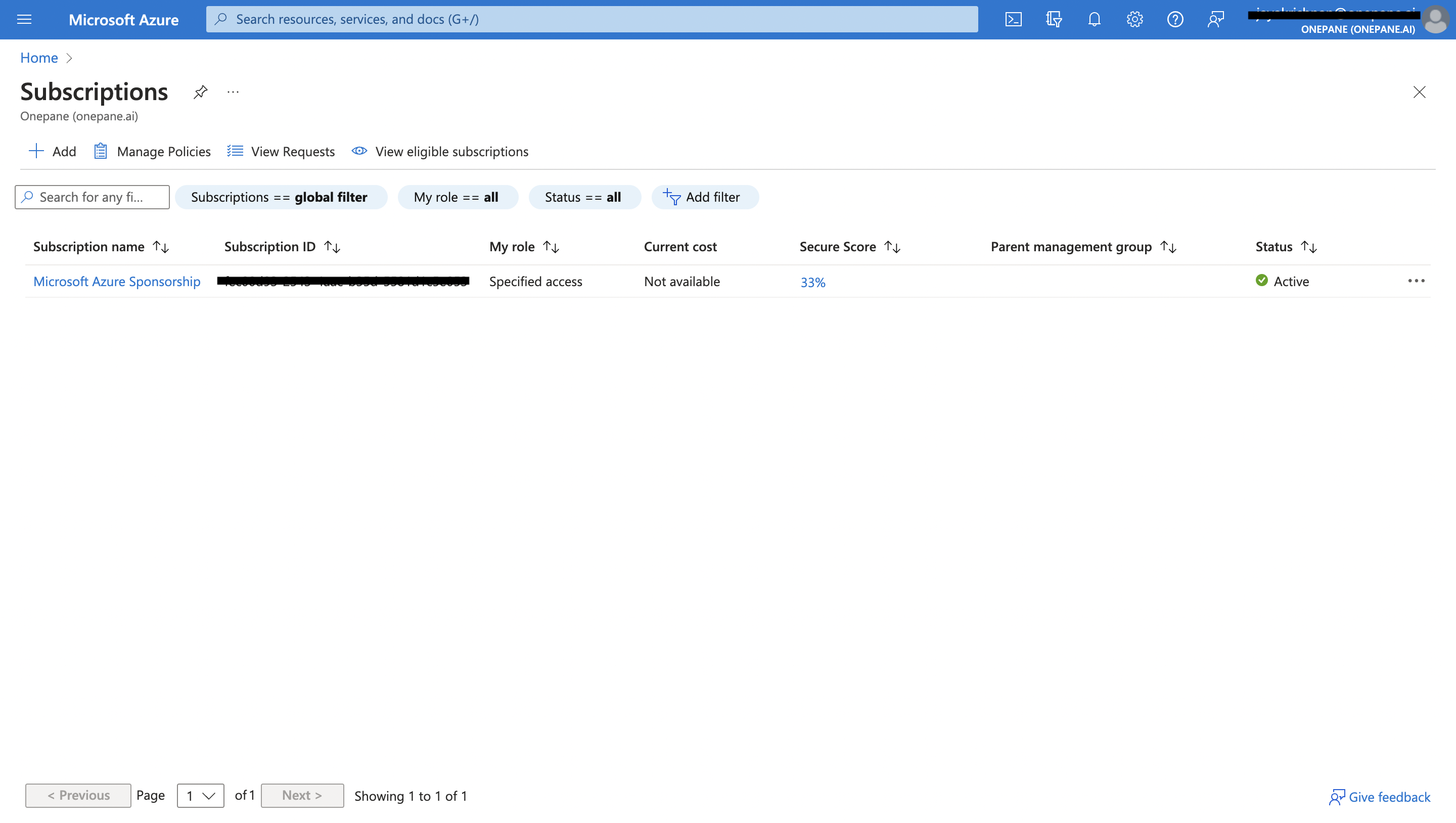Focus the Search for any field box

coord(92,197)
